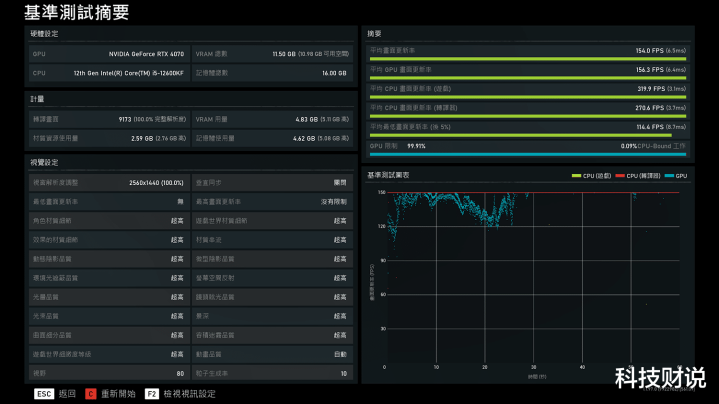Image resolution: width=719 pixels, height=404 pixels.
Task: Click the green CPU (遊戲) legend marker
Action: pyautogui.click(x=576, y=176)
